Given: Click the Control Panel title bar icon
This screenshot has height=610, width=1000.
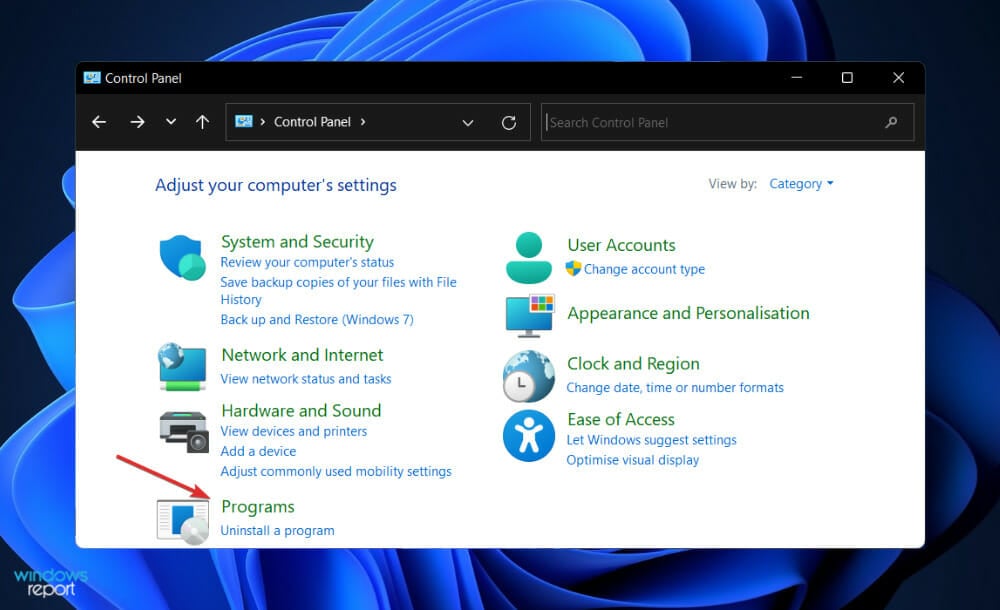Looking at the screenshot, I should click(92, 78).
